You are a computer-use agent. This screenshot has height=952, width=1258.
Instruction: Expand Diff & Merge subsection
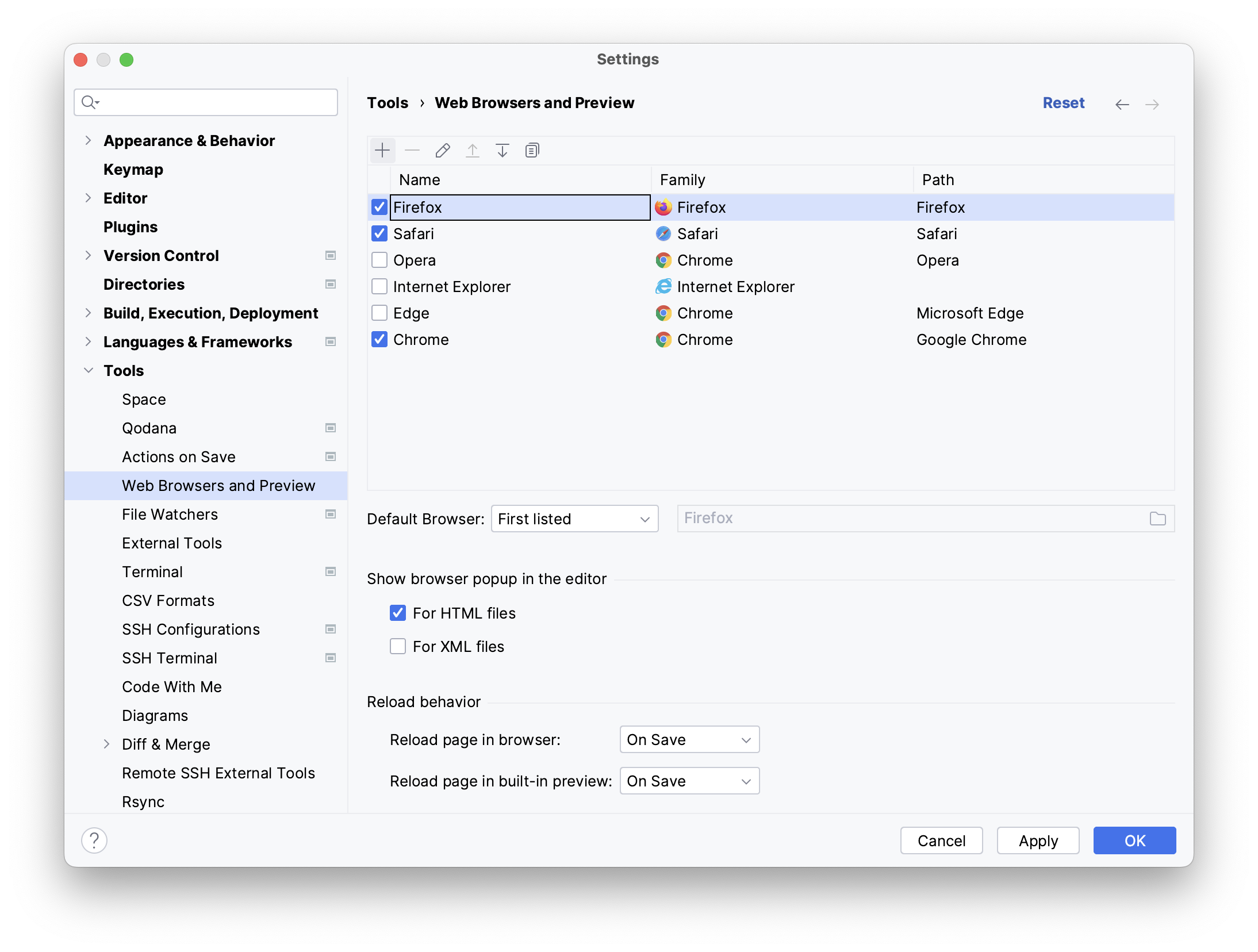106,744
